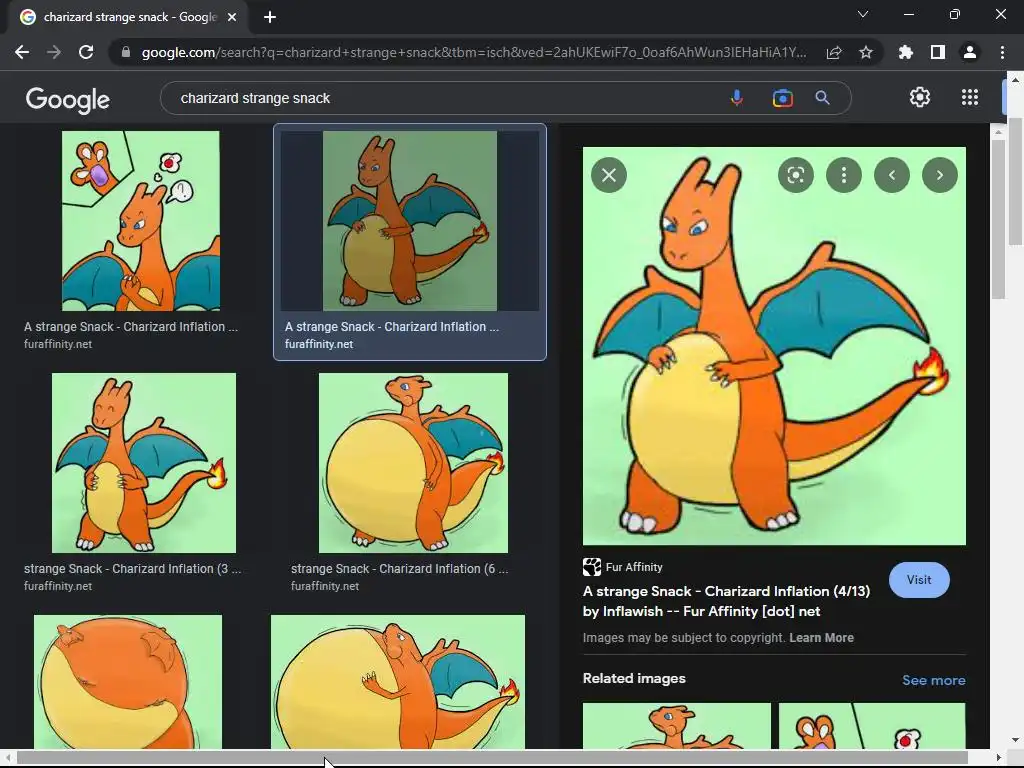Screen dimensions: 1024x768
Task: Click the horizontal scrollbar right arrow
Action: pos(999,758)
